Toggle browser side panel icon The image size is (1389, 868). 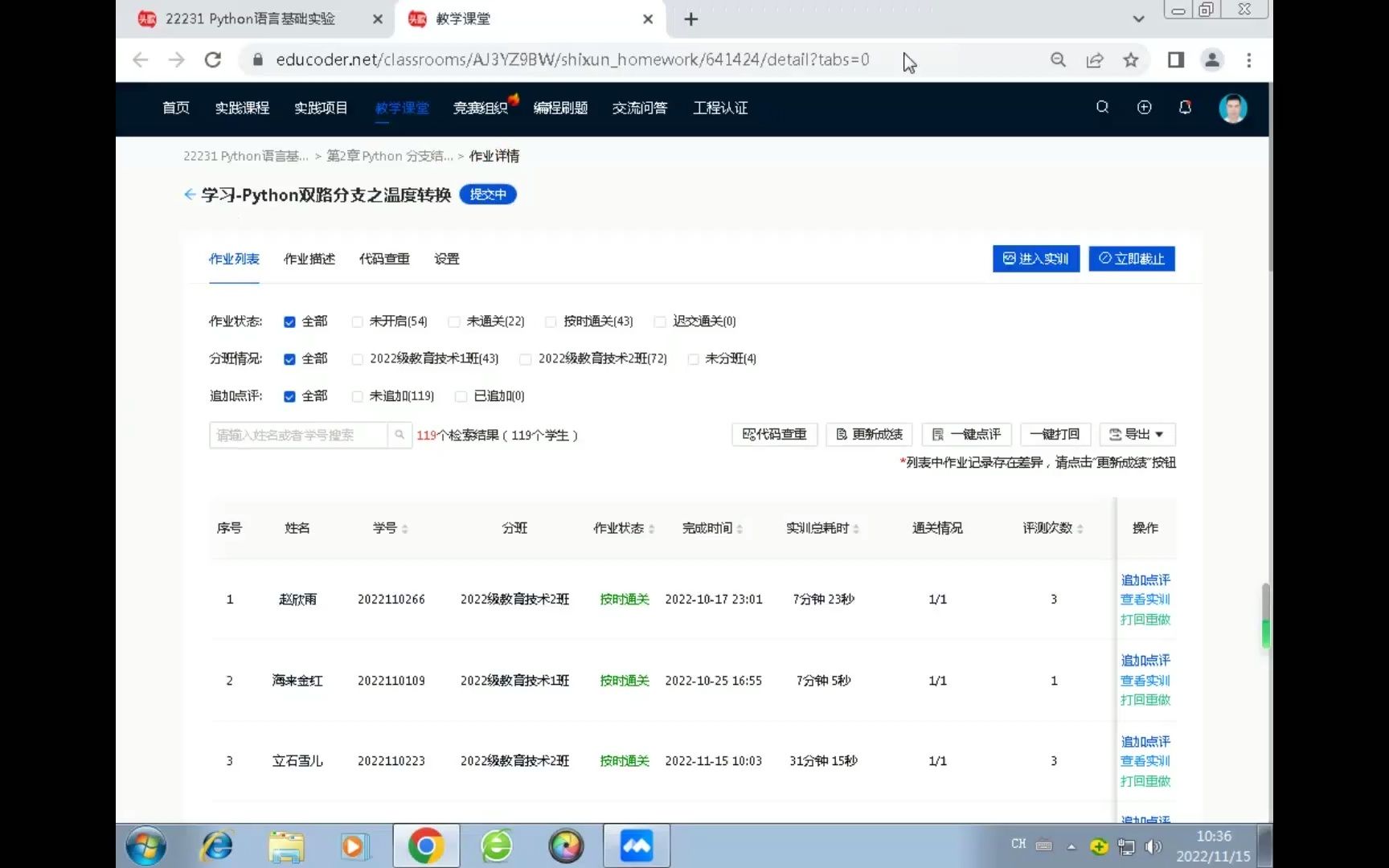tap(1176, 60)
